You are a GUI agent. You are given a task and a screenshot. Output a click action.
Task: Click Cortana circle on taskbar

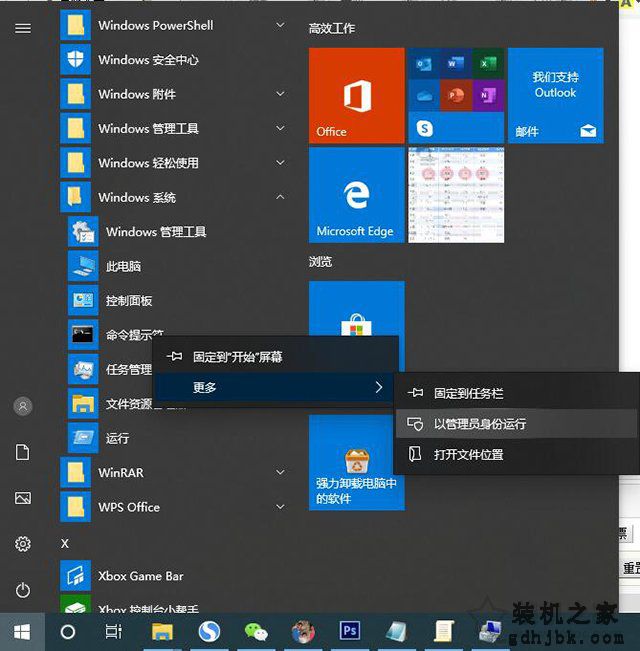coord(68,632)
